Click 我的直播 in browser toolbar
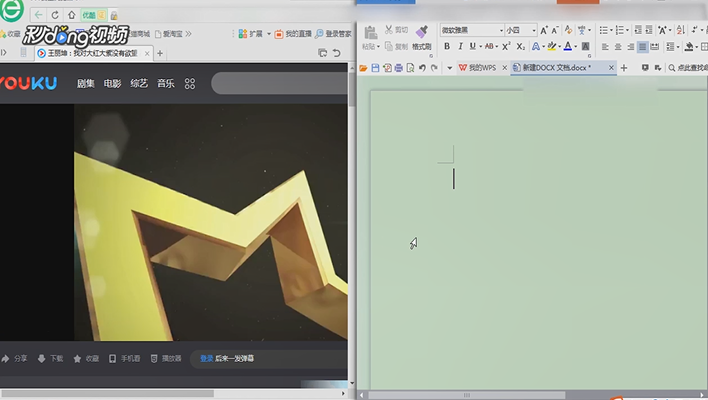 pos(293,33)
